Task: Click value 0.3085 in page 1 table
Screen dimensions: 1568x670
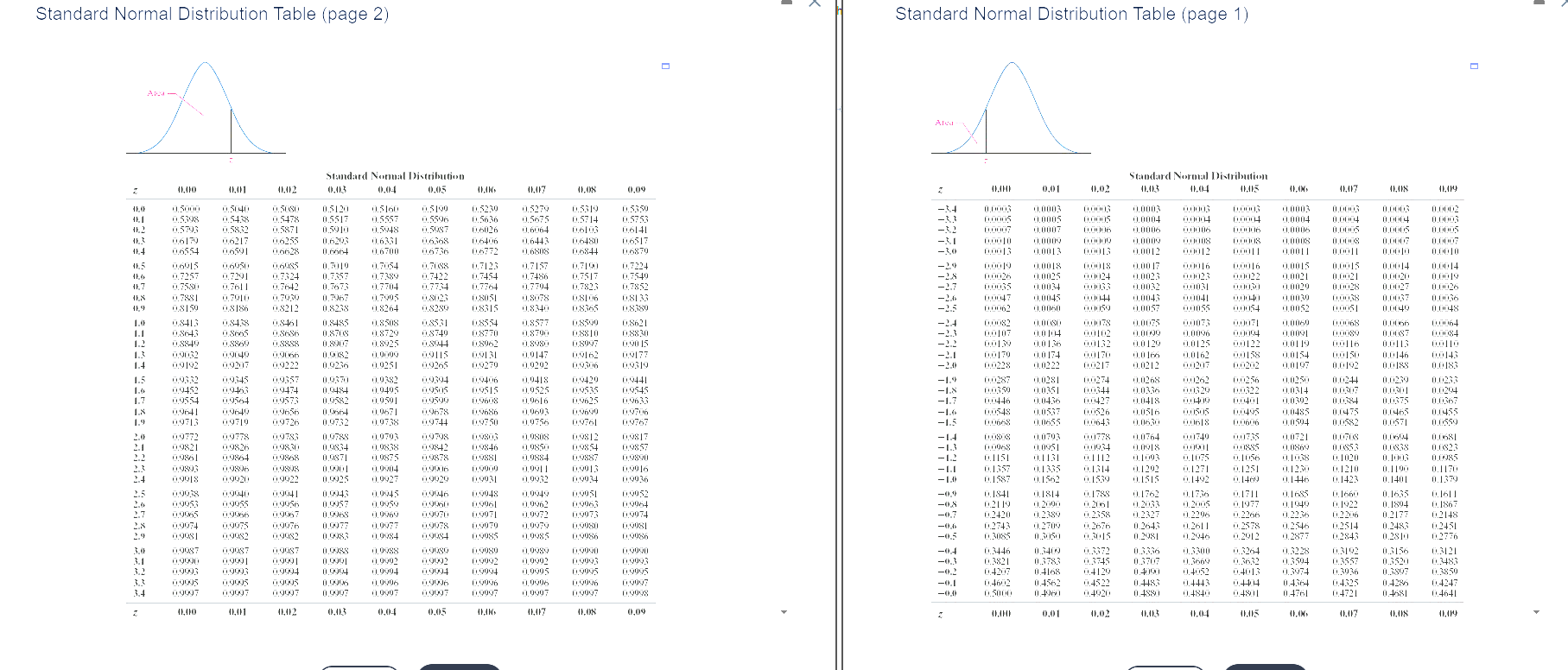Action: 1000,536
